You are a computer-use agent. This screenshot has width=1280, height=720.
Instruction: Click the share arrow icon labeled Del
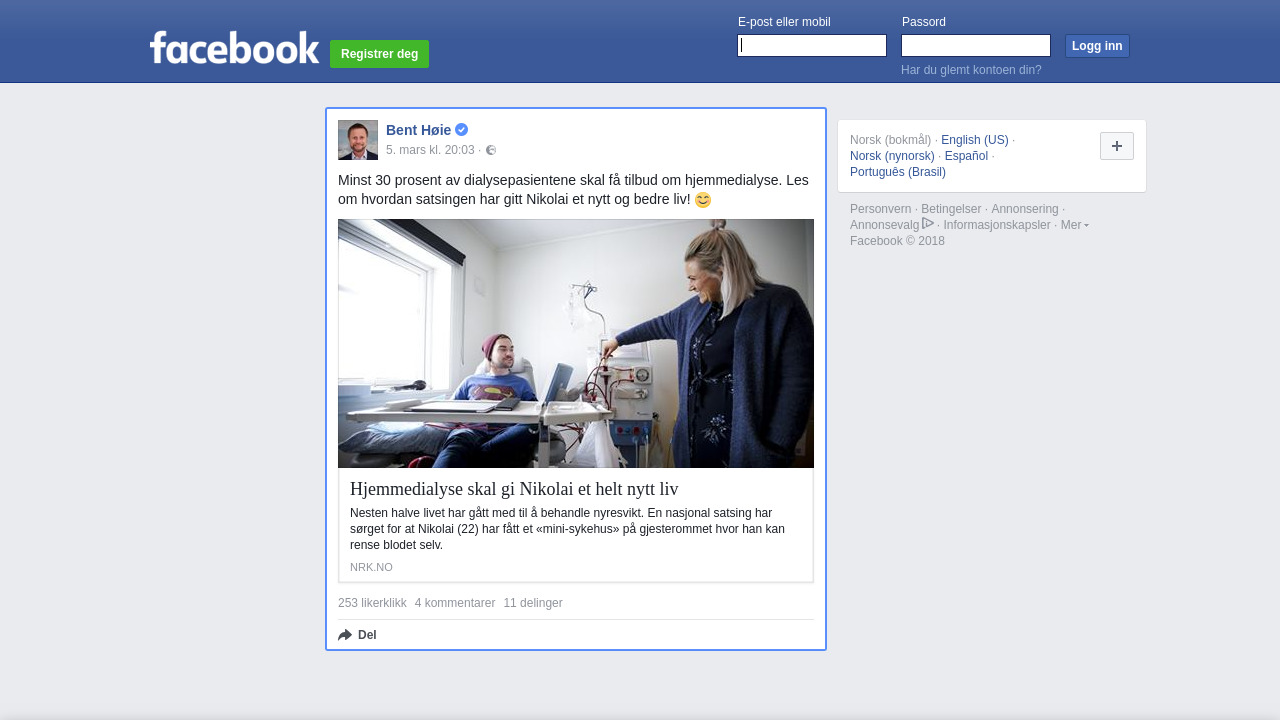coord(345,635)
